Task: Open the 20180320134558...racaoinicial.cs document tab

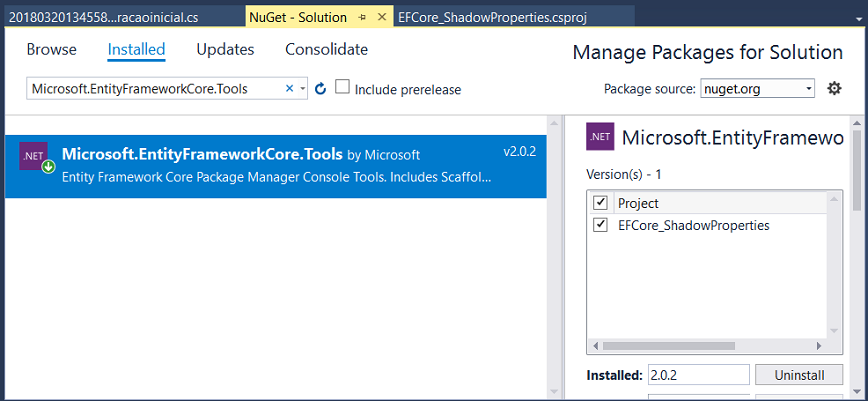Action: pyautogui.click(x=123, y=17)
